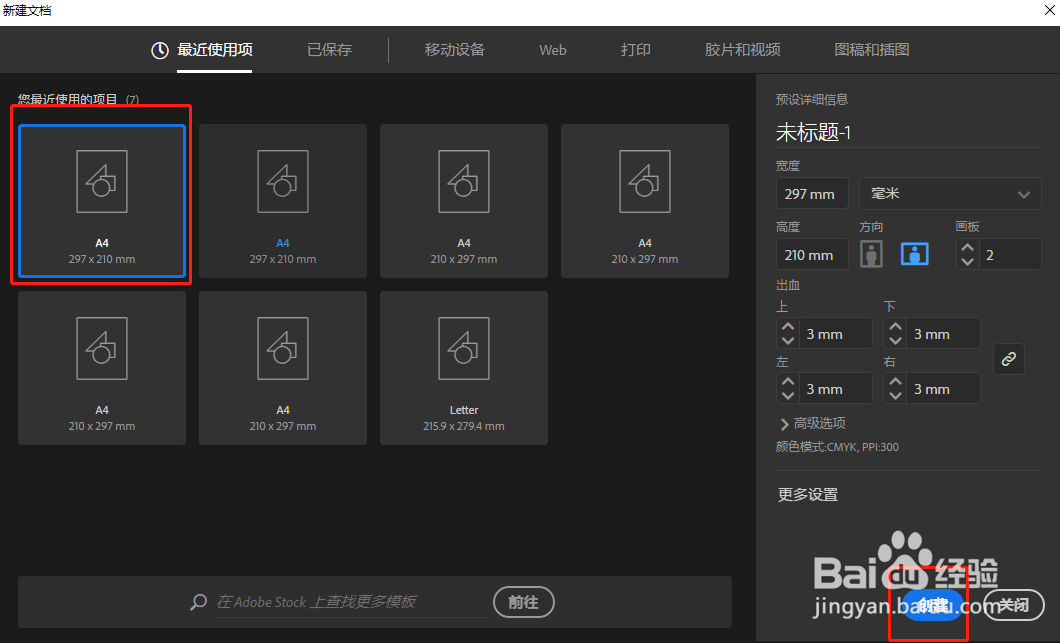The image size is (1060, 643).
Task: Click the clock icon beside 最近使用项
Action: [x=160, y=50]
